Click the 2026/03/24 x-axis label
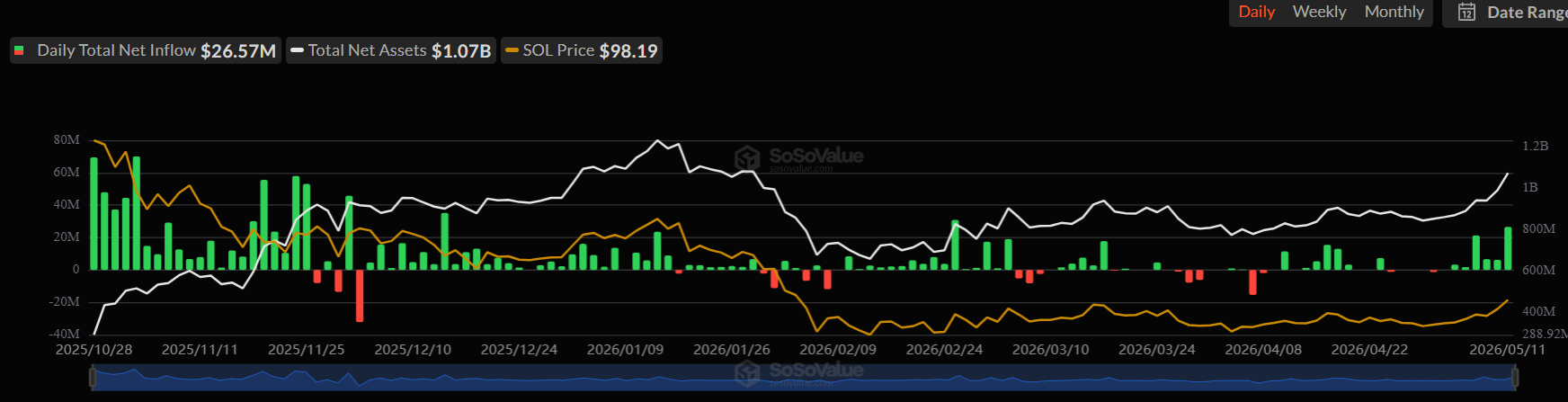The image size is (1568, 402). pos(1156,350)
